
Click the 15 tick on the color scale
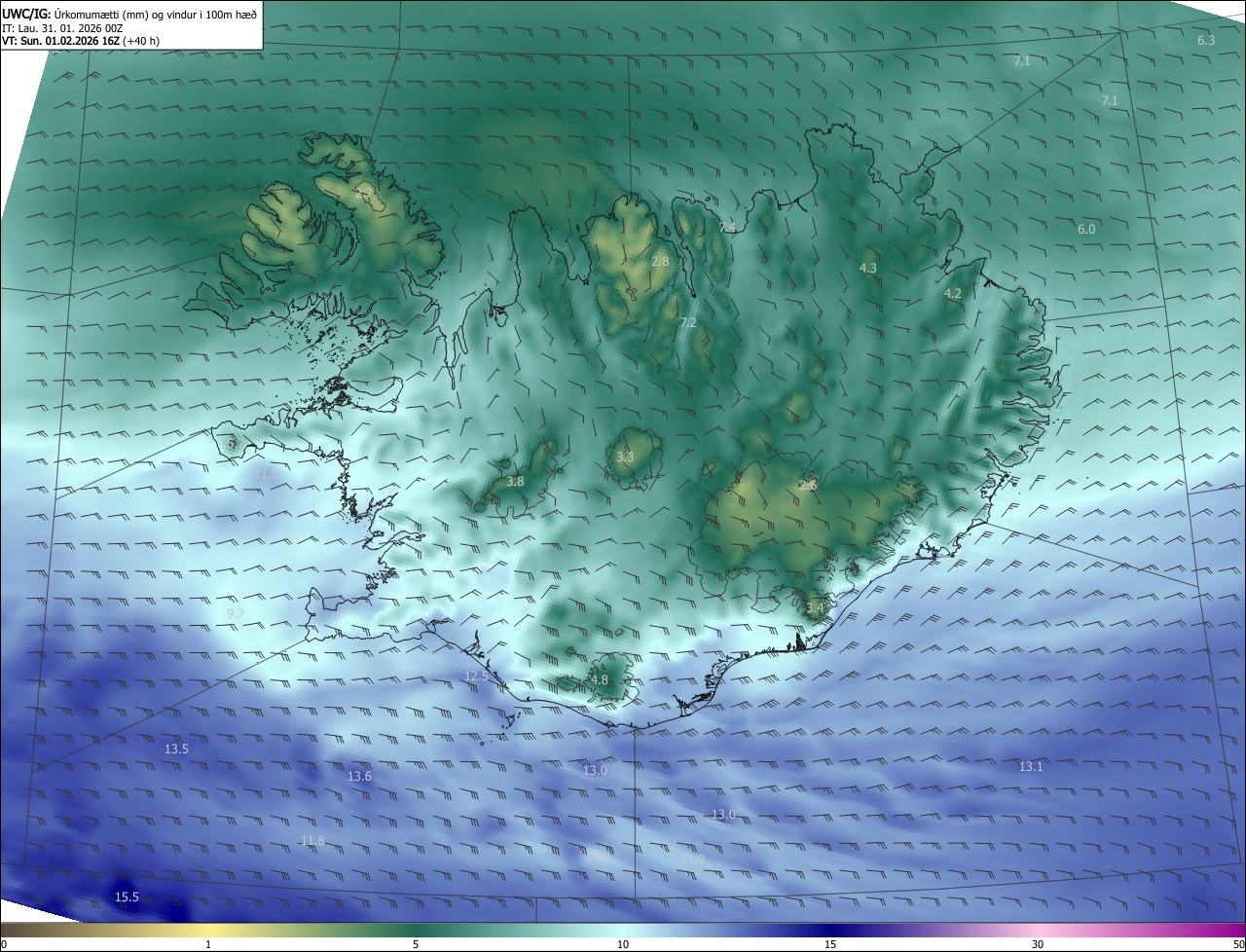click(x=830, y=944)
